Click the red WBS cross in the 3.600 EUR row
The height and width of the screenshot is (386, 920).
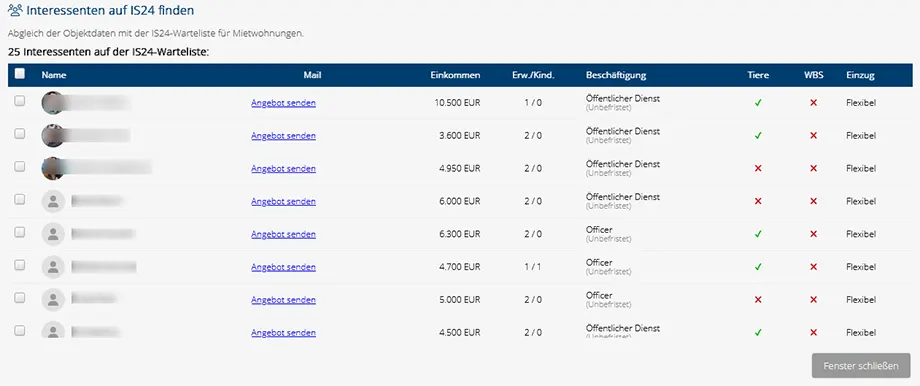(813, 136)
